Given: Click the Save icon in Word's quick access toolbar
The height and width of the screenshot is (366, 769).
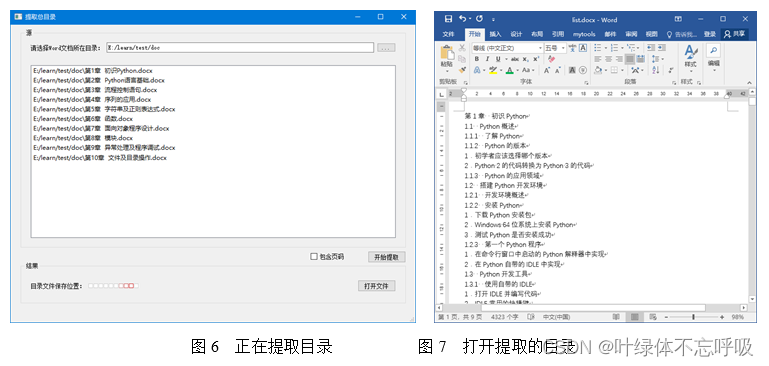Looking at the screenshot, I should [448, 19].
